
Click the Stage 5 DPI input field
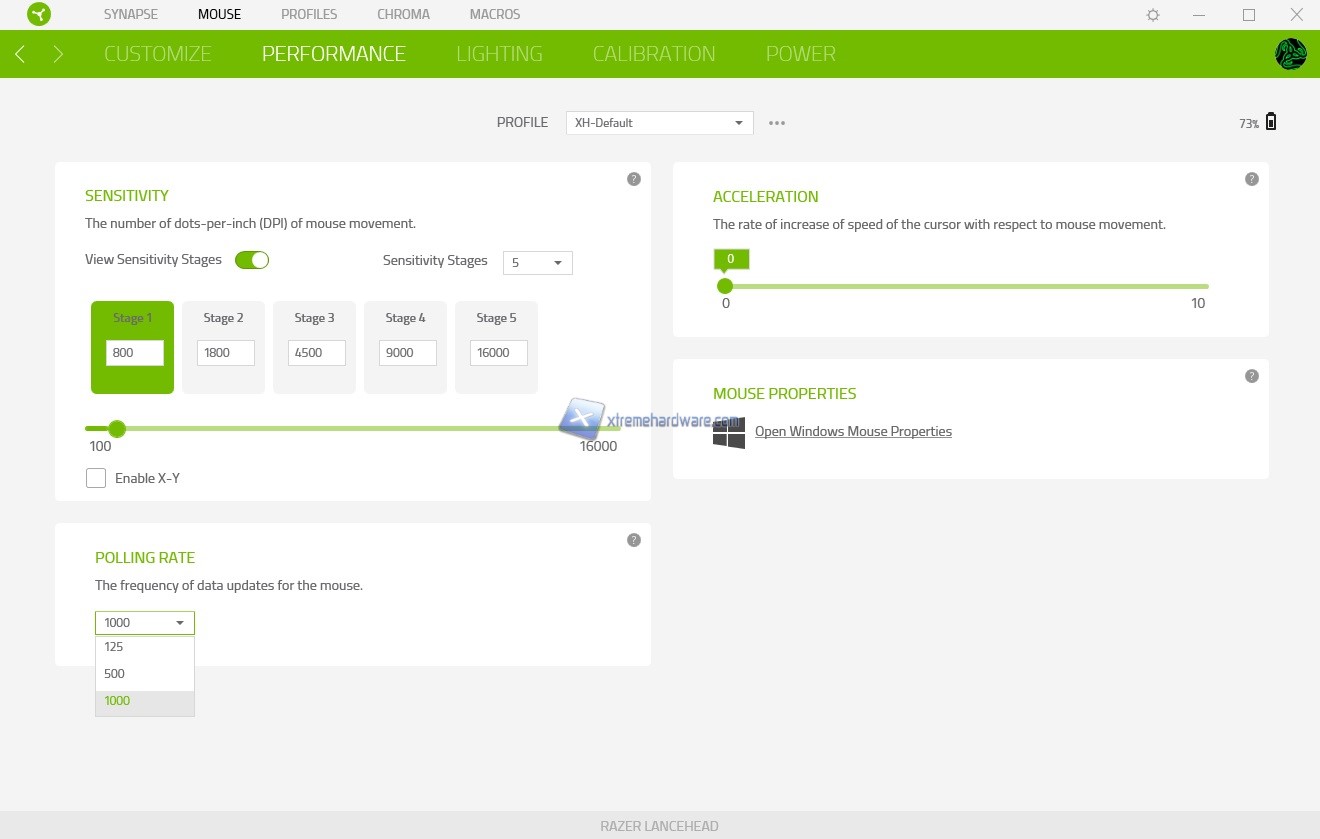498,353
